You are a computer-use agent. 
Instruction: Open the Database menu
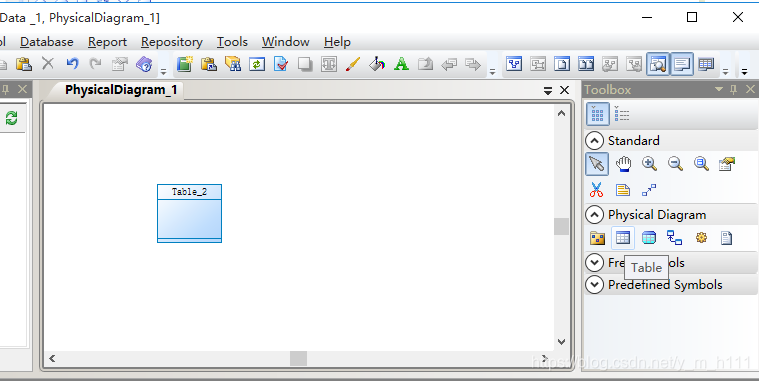(47, 42)
